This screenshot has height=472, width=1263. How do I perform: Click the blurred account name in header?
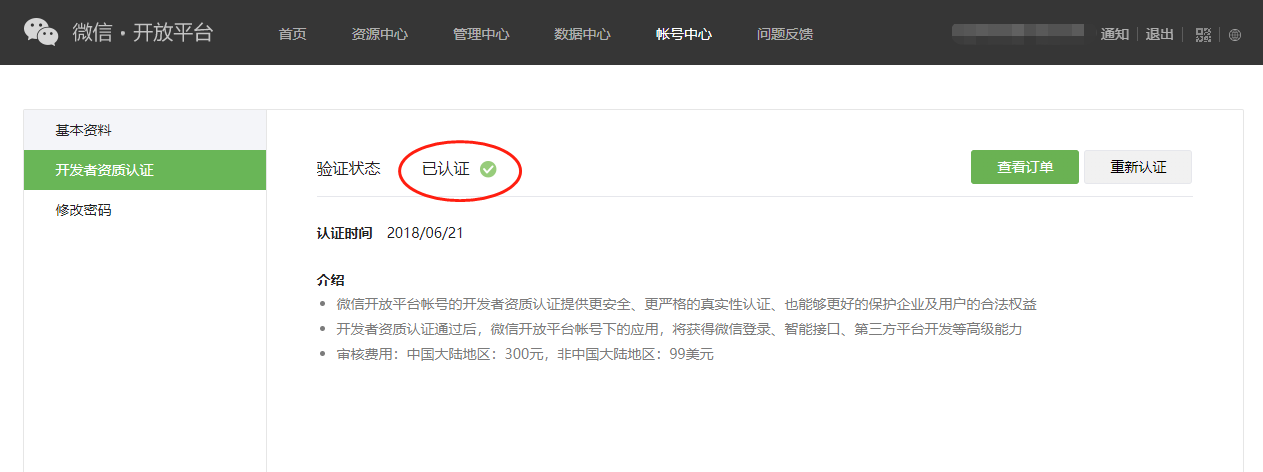1018,33
